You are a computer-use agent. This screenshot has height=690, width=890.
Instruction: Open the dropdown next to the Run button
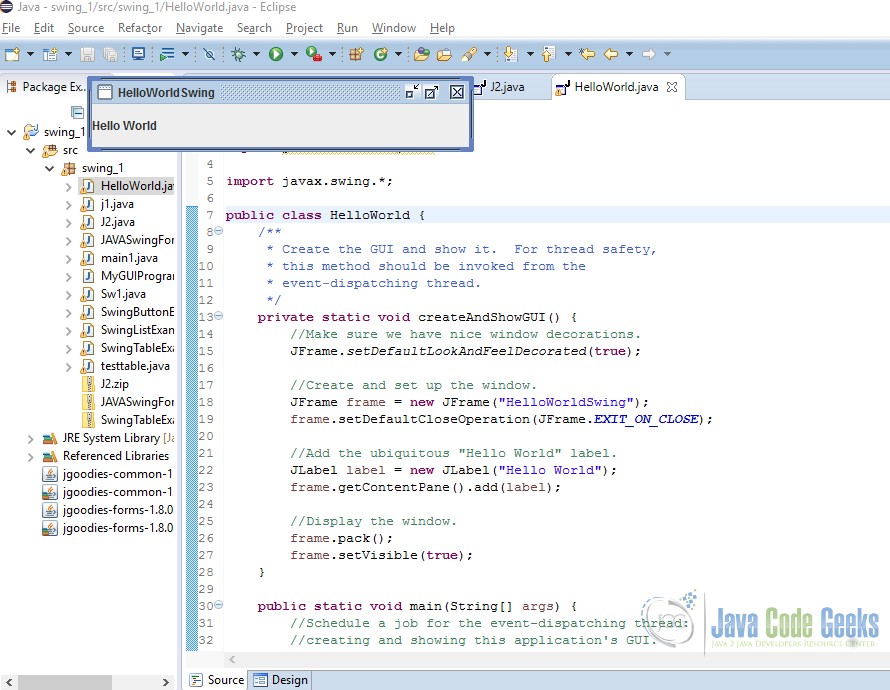click(x=293, y=54)
